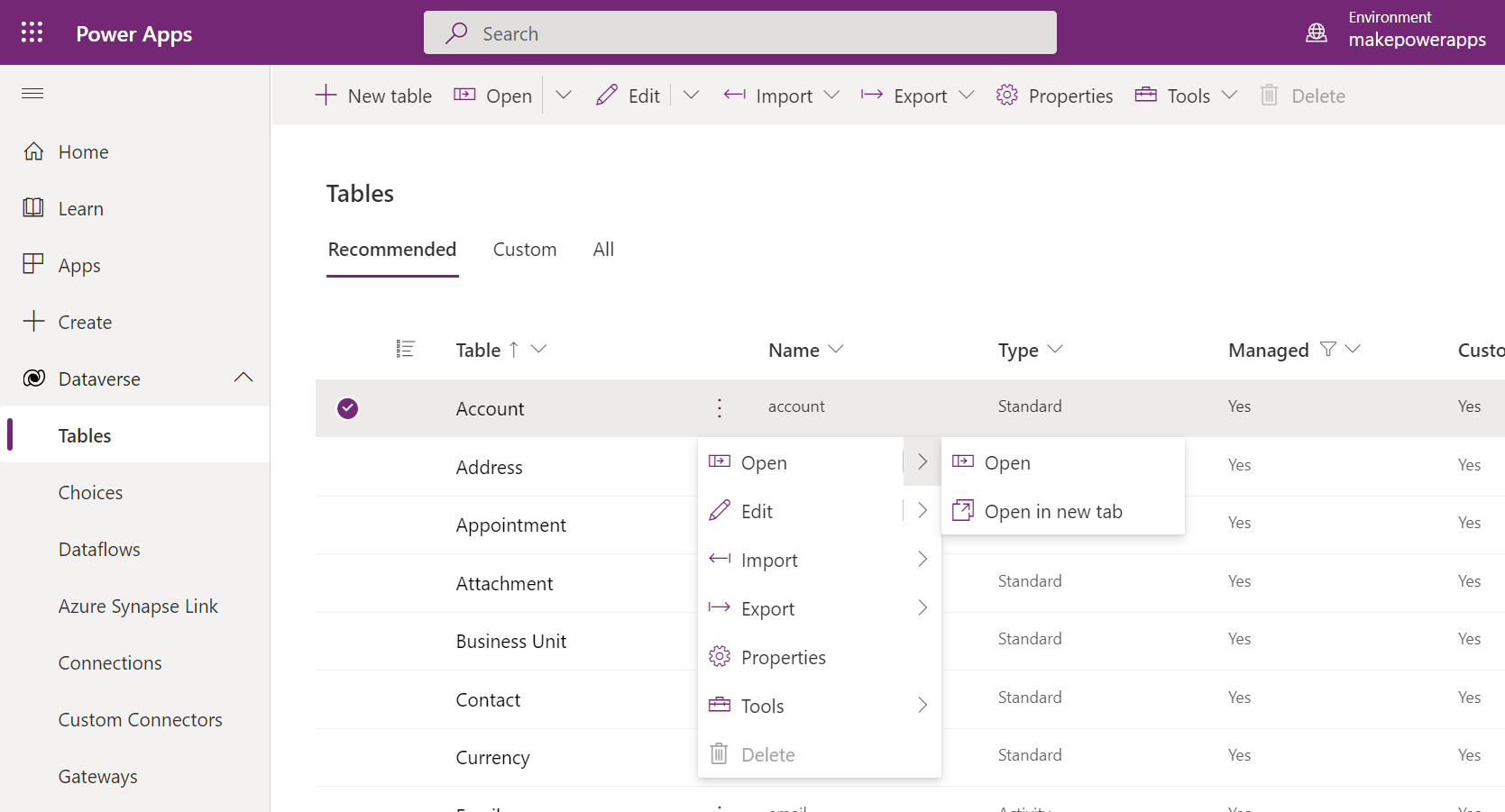Select Open in new tab submenu item

(1052, 512)
